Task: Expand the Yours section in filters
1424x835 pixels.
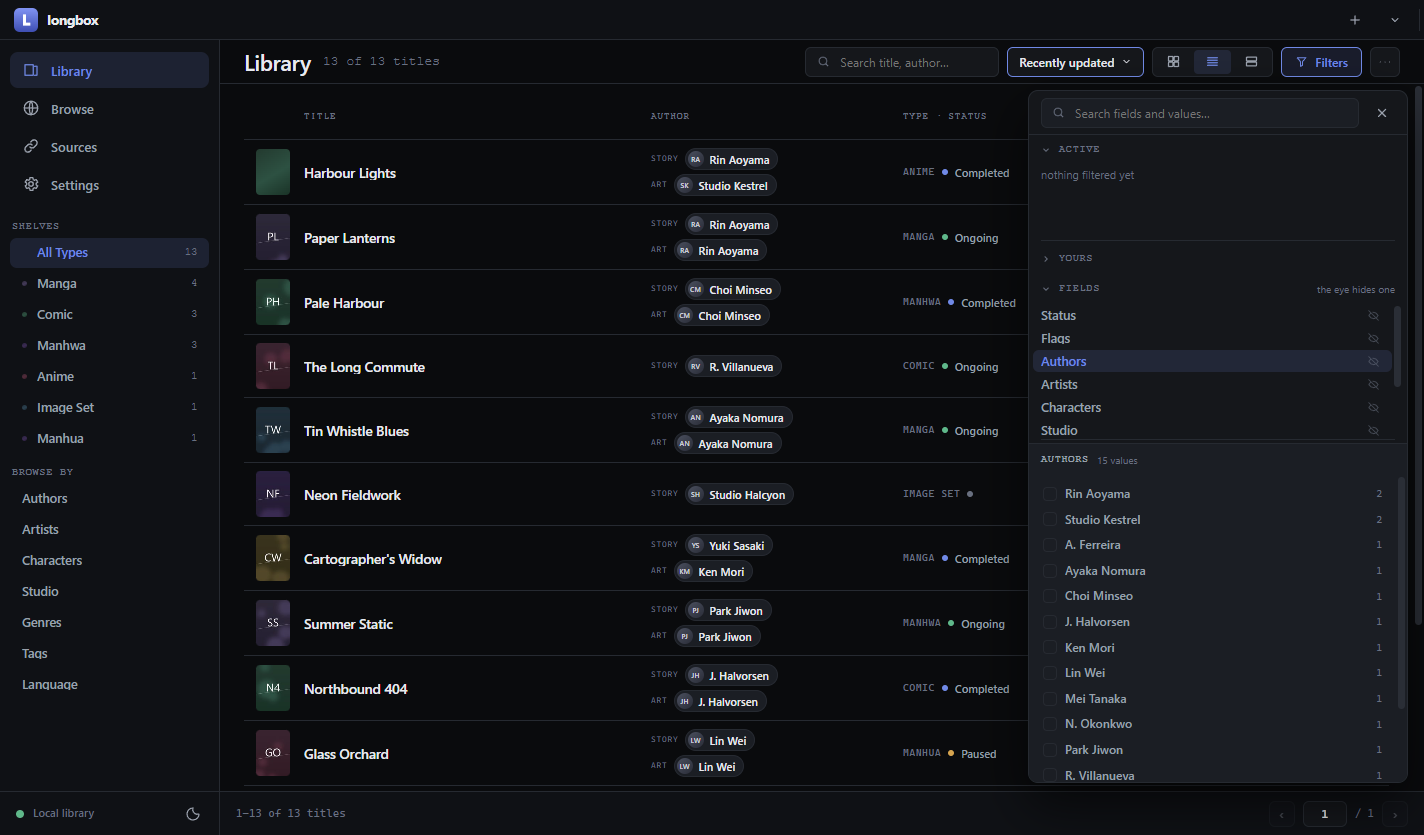Action: click(x=1067, y=258)
